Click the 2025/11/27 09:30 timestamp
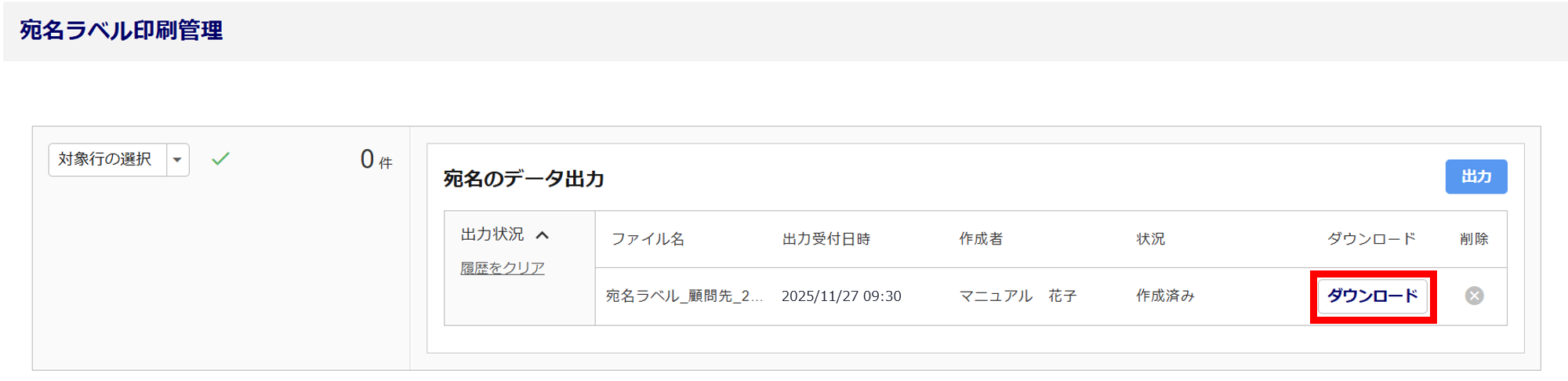 (x=841, y=296)
